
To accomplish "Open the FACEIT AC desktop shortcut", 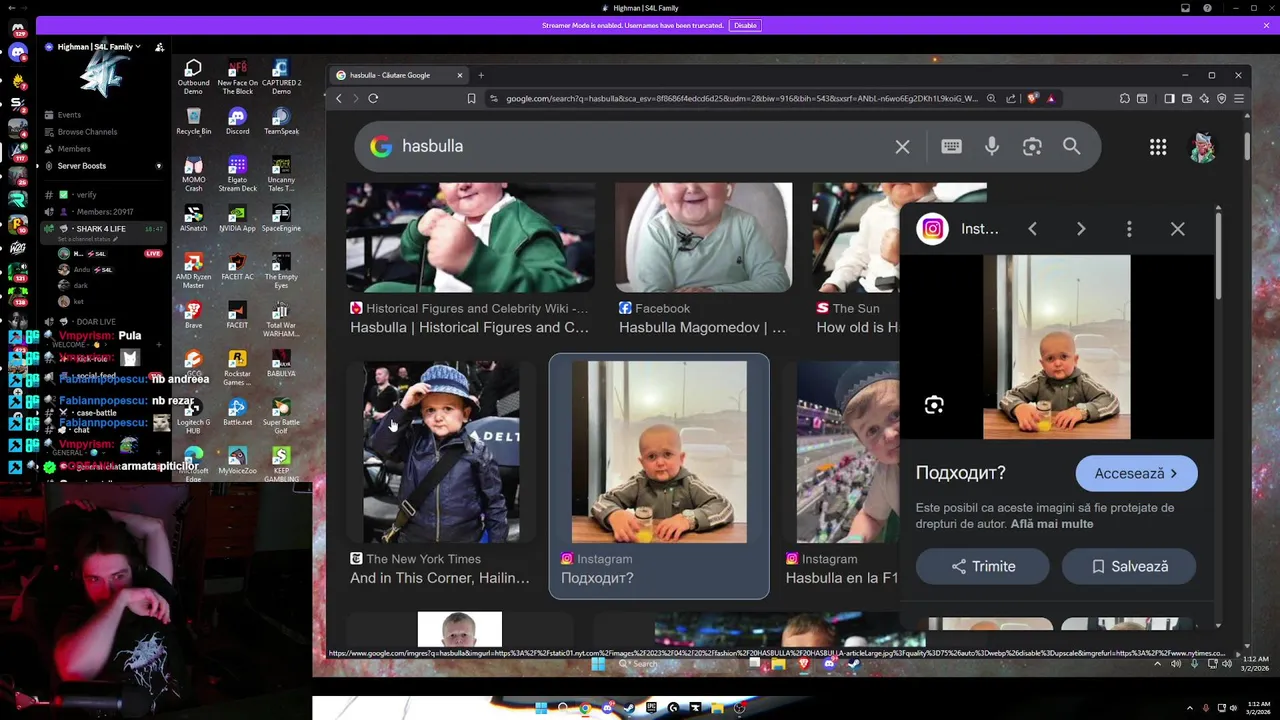I will point(237,267).
